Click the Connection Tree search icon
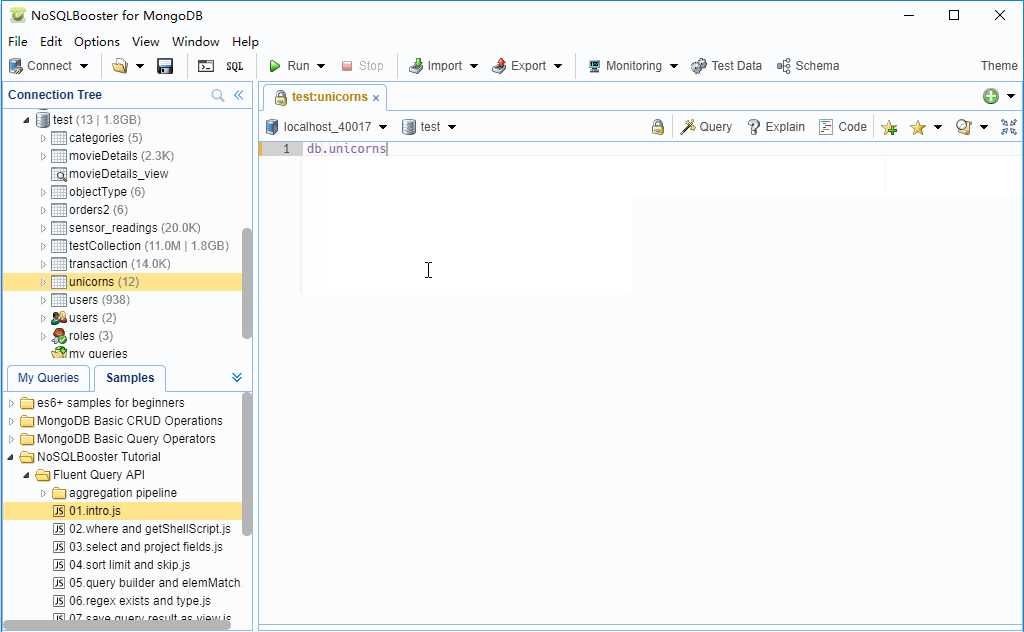The height and width of the screenshot is (632, 1024). click(x=217, y=95)
